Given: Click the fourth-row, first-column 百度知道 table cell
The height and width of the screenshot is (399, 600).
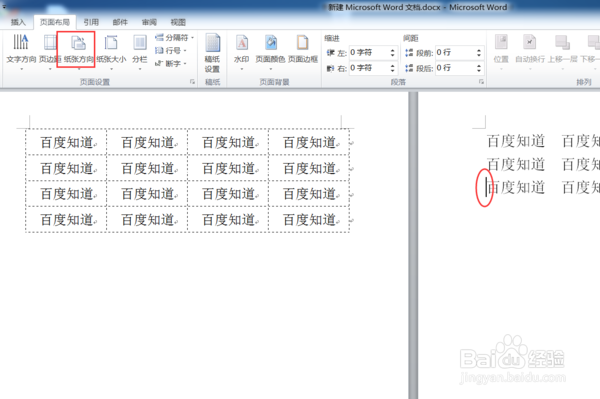Looking at the screenshot, I should (x=67, y=220).
